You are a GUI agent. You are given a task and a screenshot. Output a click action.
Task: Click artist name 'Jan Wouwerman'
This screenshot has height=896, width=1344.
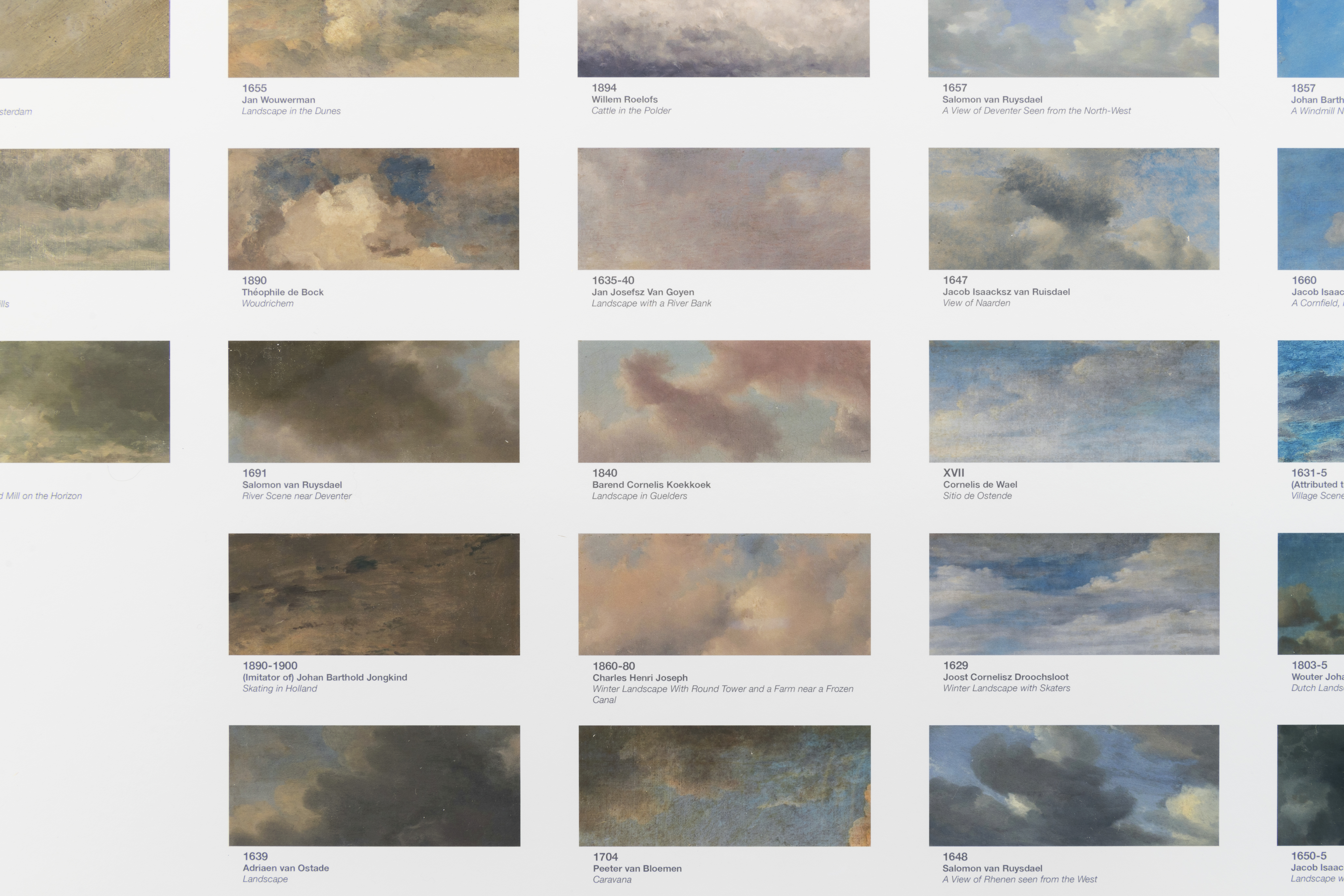point(278,99)
